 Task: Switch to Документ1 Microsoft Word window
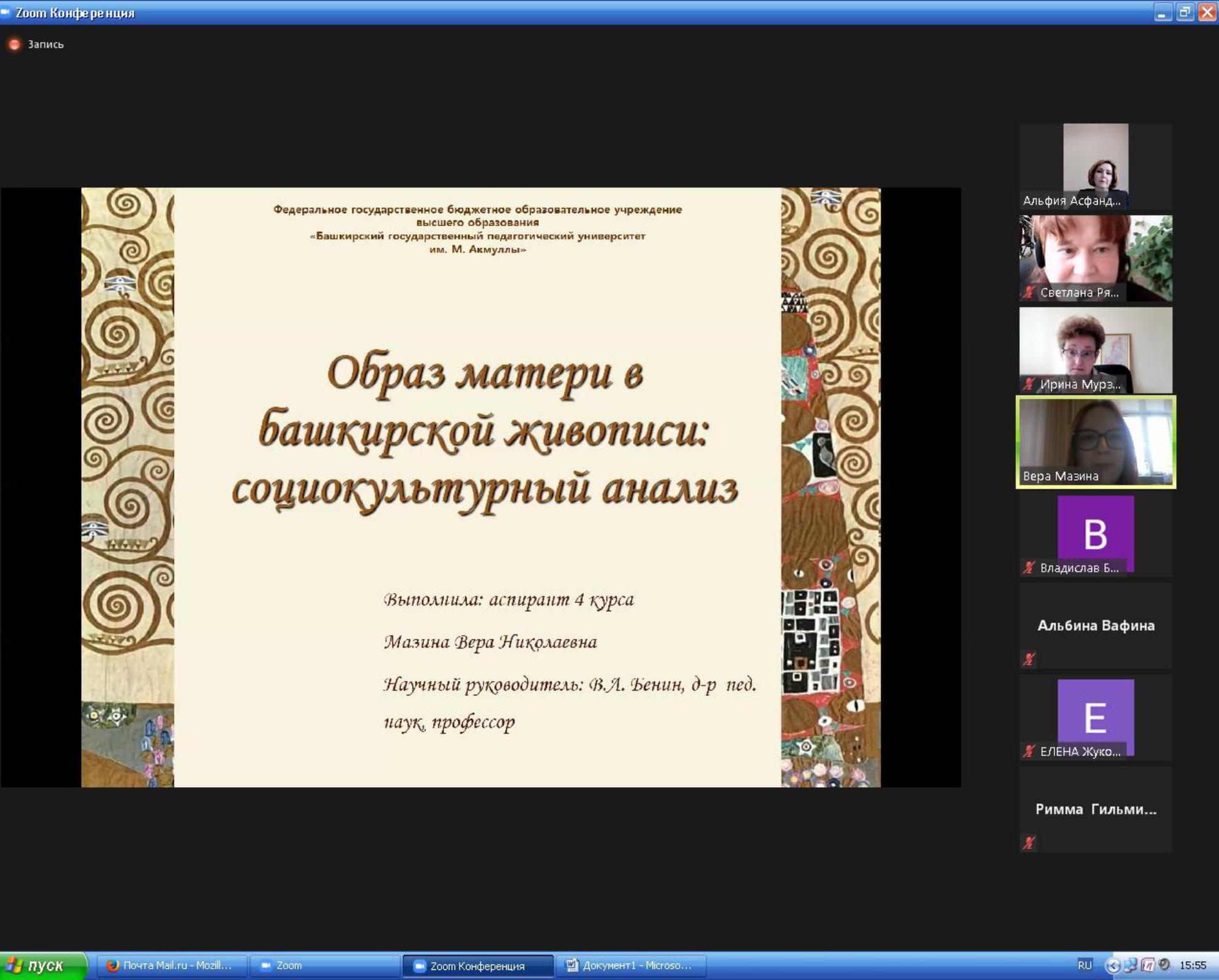click(x=630, y=966)
